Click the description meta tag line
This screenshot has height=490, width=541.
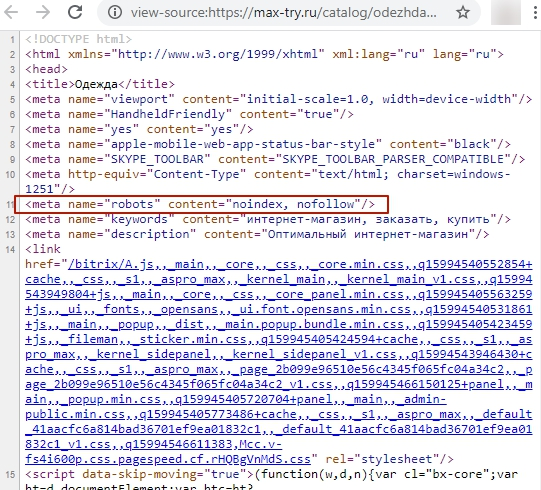257,234
